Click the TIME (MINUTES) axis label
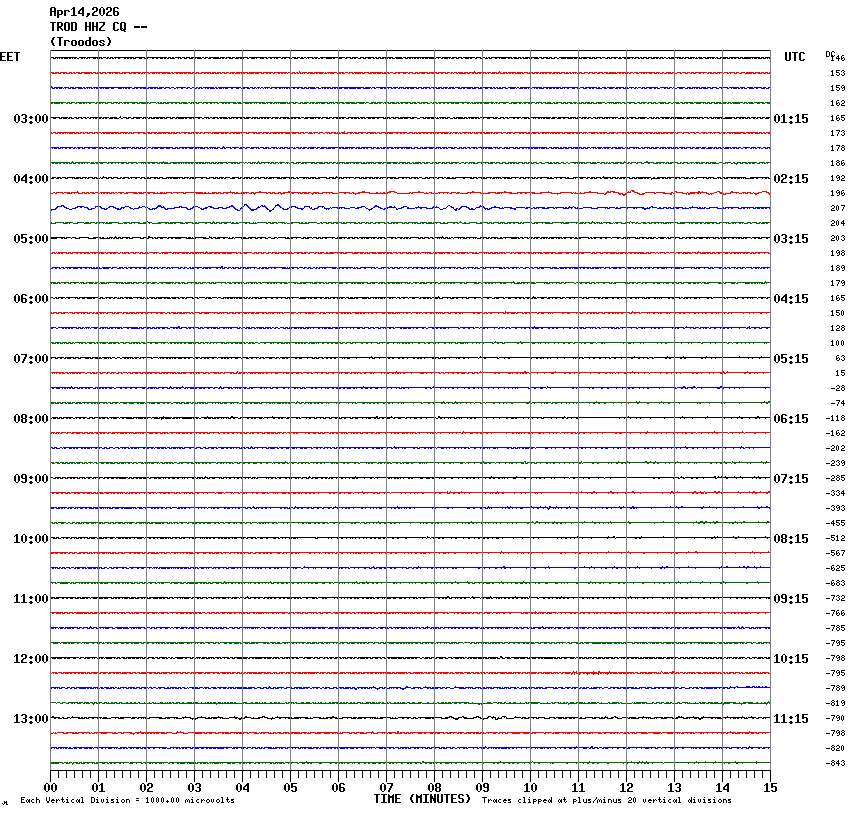Viewport: 850px width, 814px height. click(x=422, y=799)
